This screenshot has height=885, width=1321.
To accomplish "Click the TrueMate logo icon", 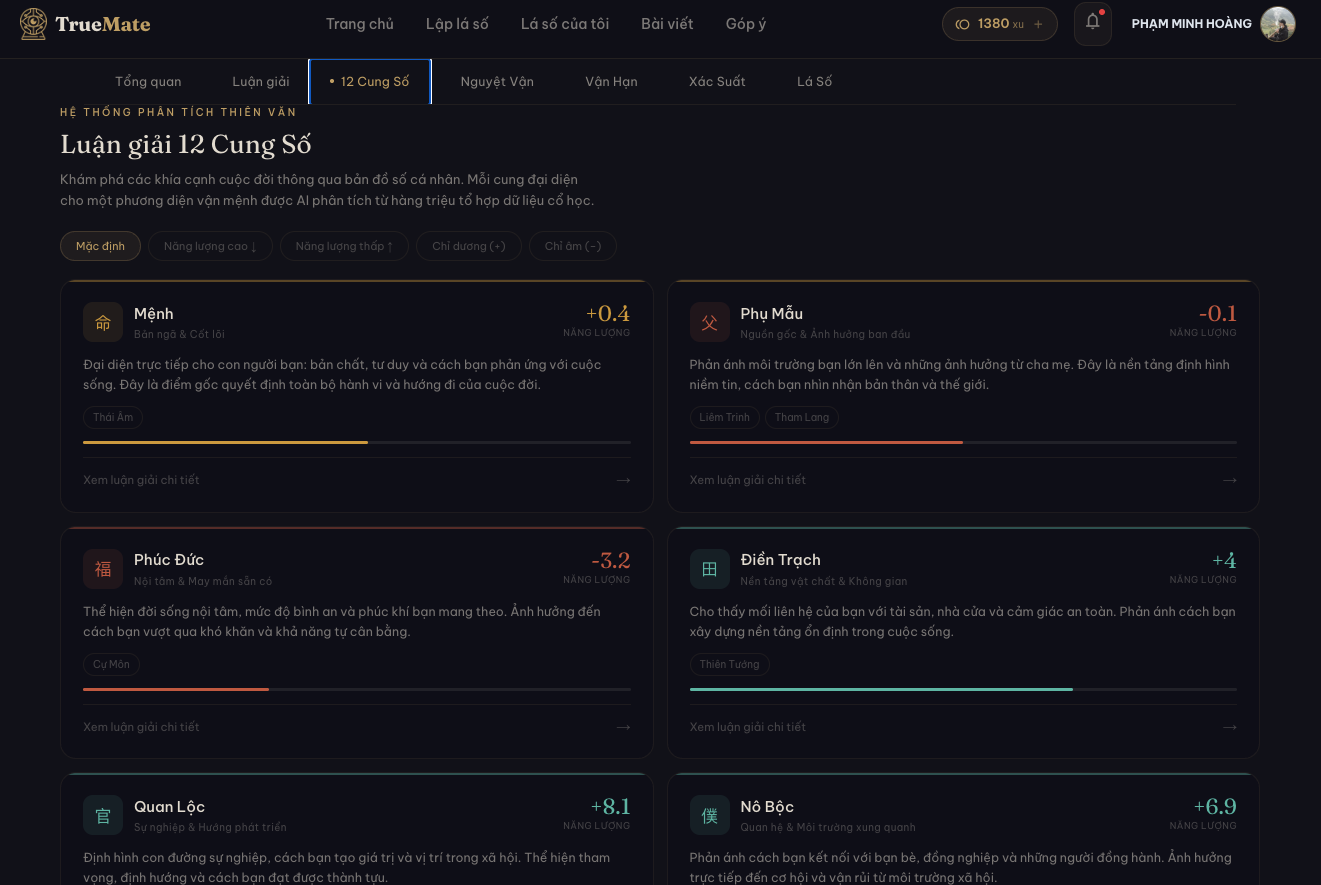I will (x=33, y=24).
